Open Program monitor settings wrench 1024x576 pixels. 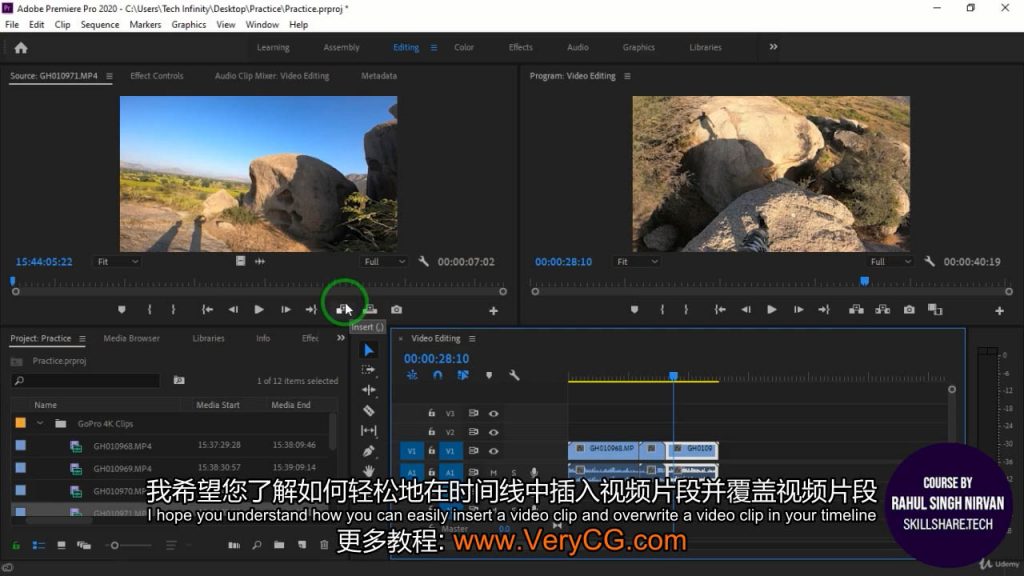point(929,261)
